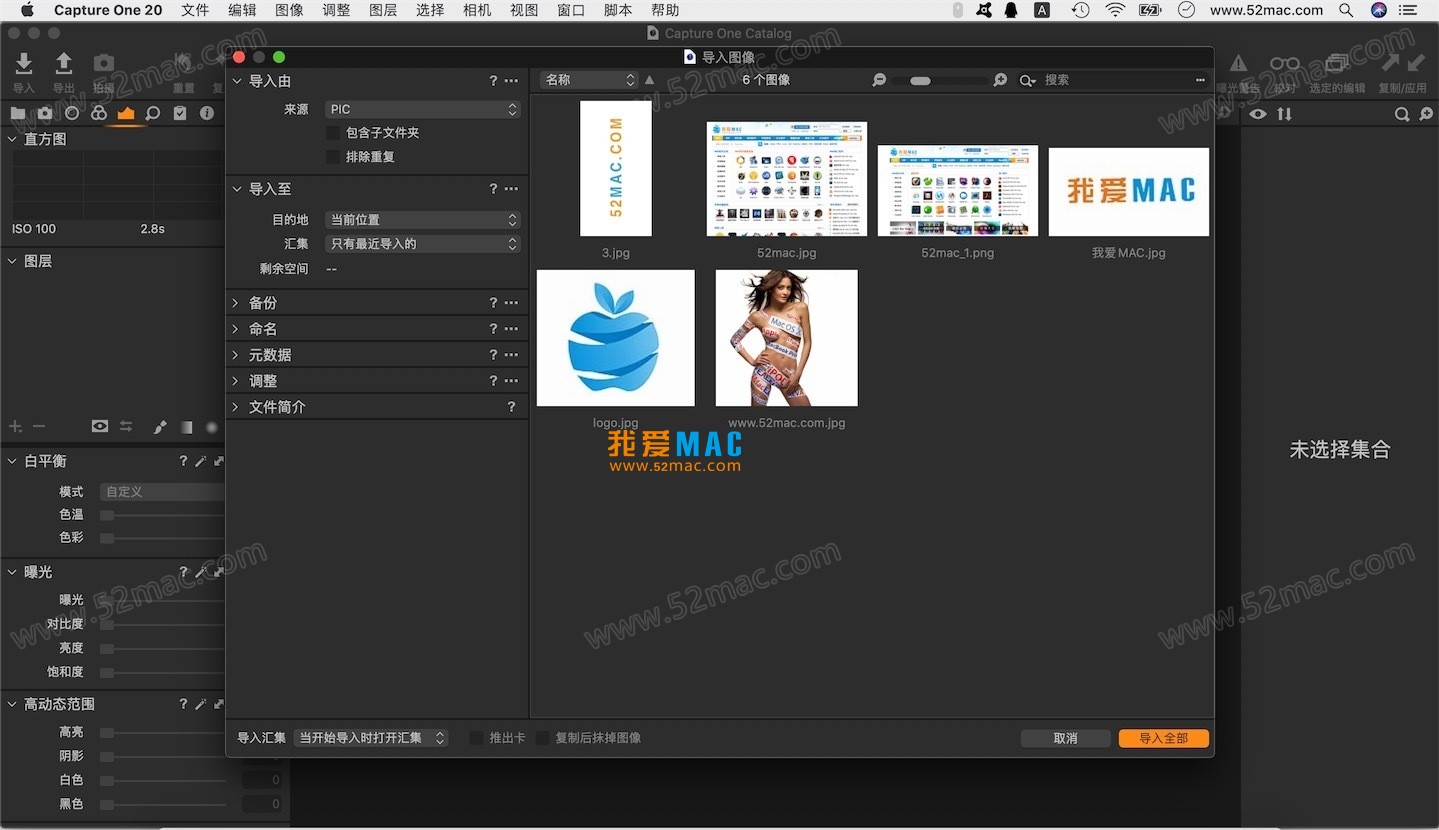The height and width of the screenshot is (830, 1439).
Task: Select the logo.jpg thumbnail
Action: tap(616, 338)
